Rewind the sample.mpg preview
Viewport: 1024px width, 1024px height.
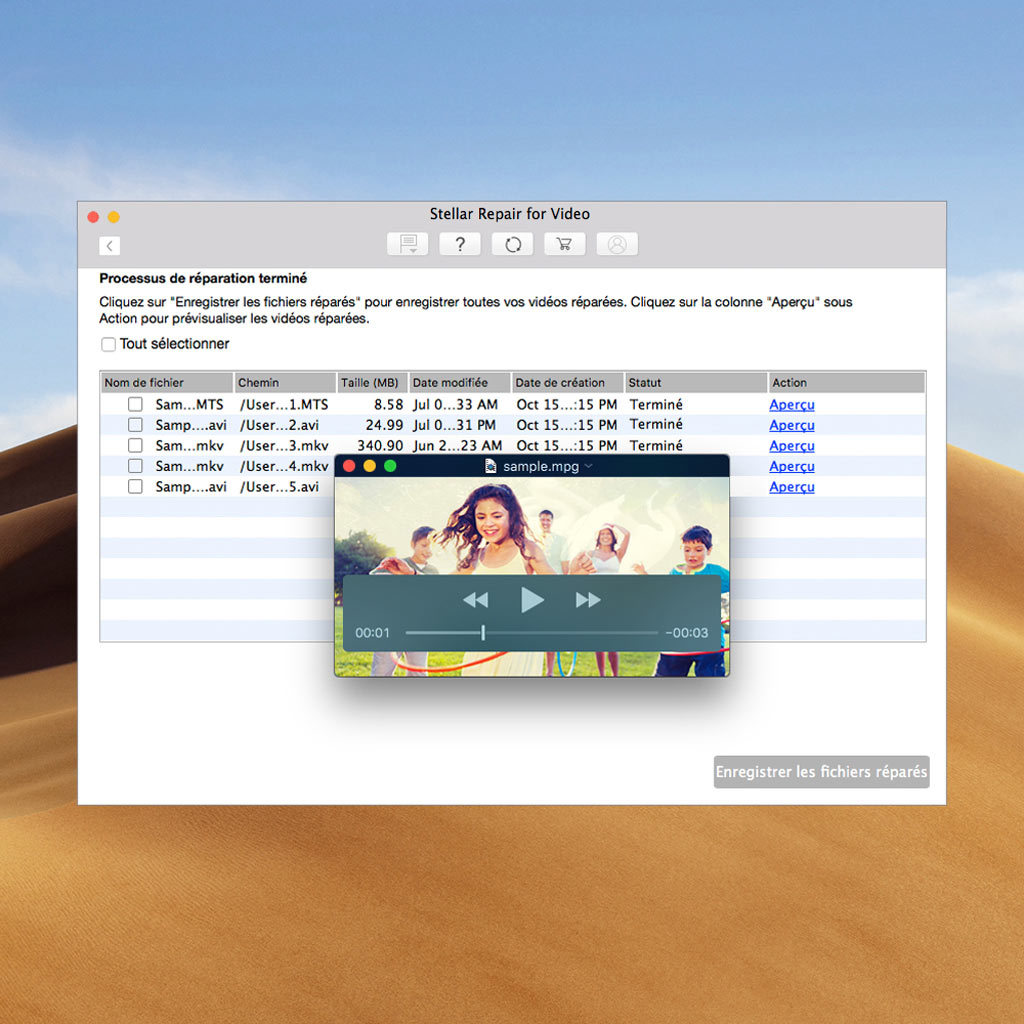(475, 600)
